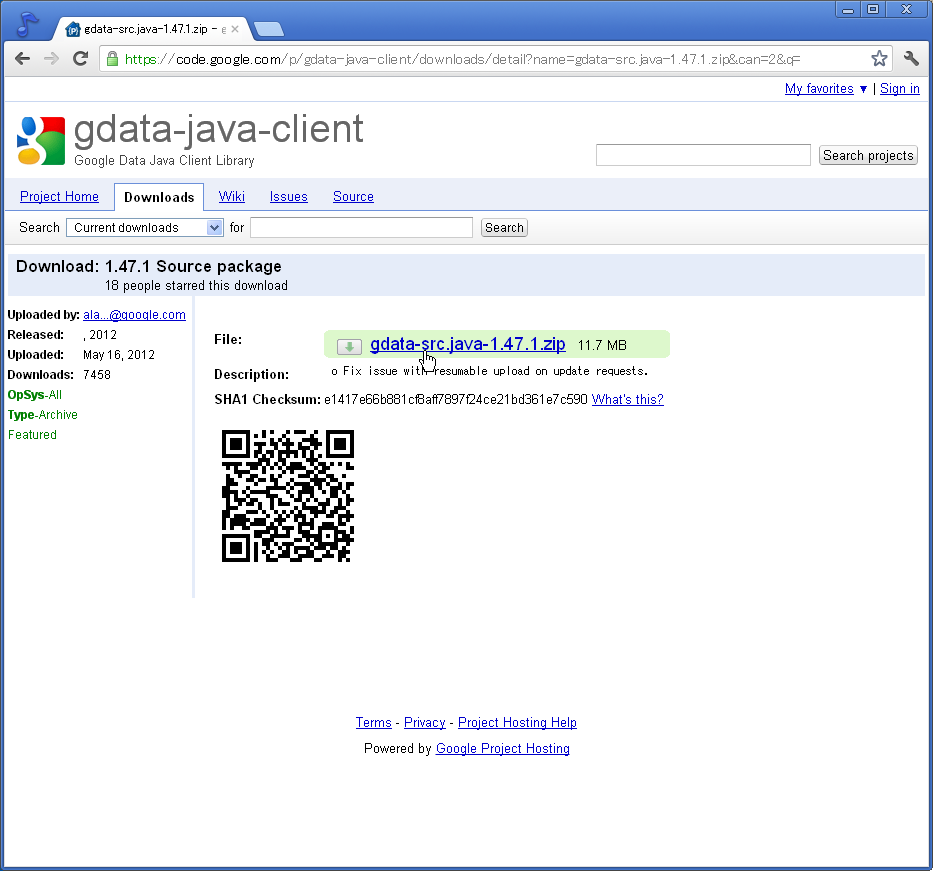Open the Source tab
This screenshot has width=933, height=871.
[353, 196]
